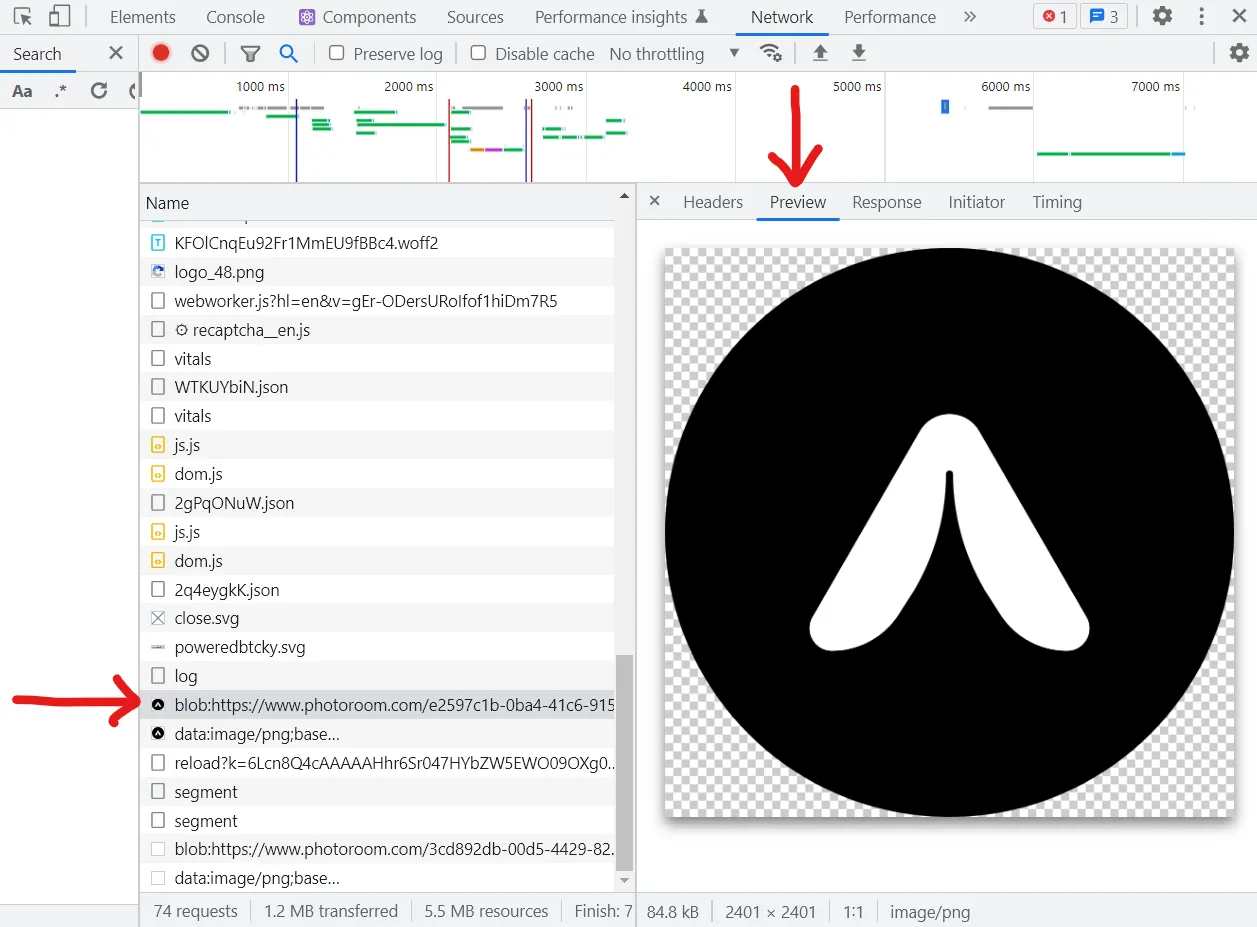
Task: Open the Headers tab of the request
Action: tap(713, 202)
